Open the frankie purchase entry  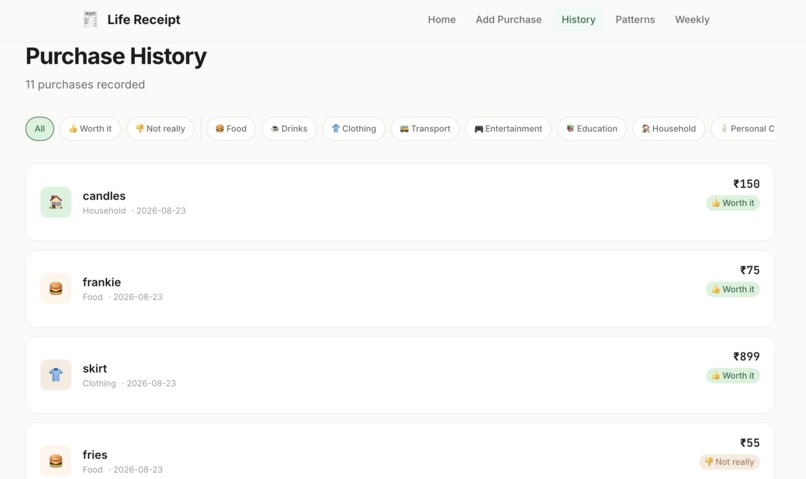coord(400,289)
